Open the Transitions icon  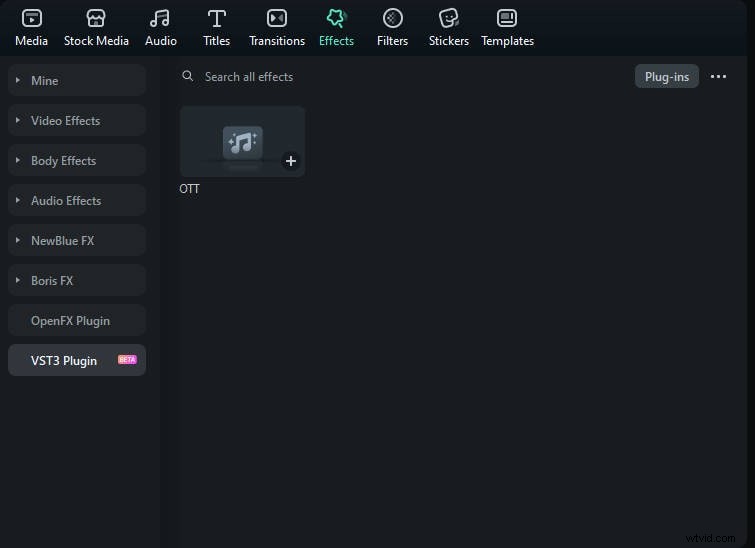click(x=277, y=18)
